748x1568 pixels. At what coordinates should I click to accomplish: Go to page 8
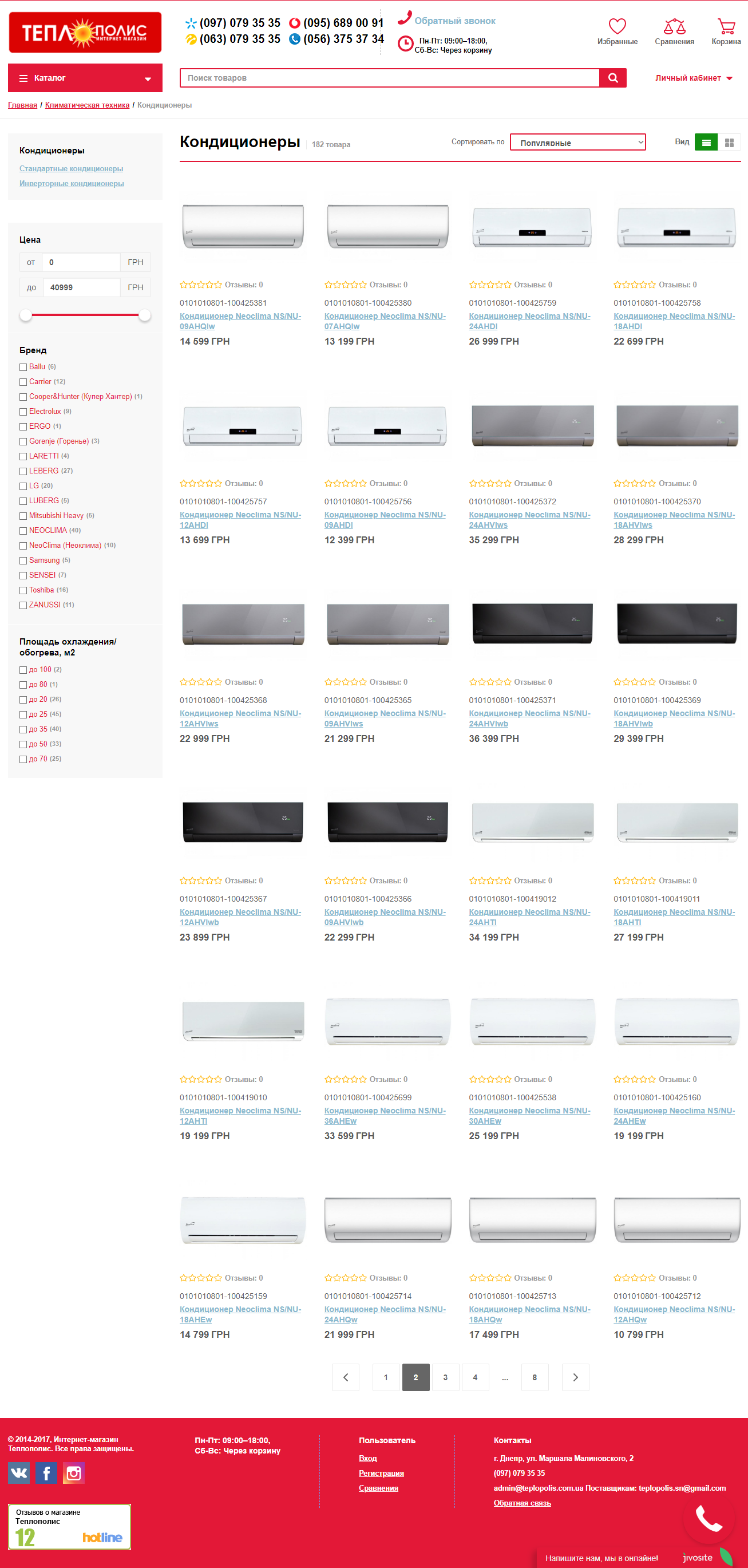coord(535,1377)
